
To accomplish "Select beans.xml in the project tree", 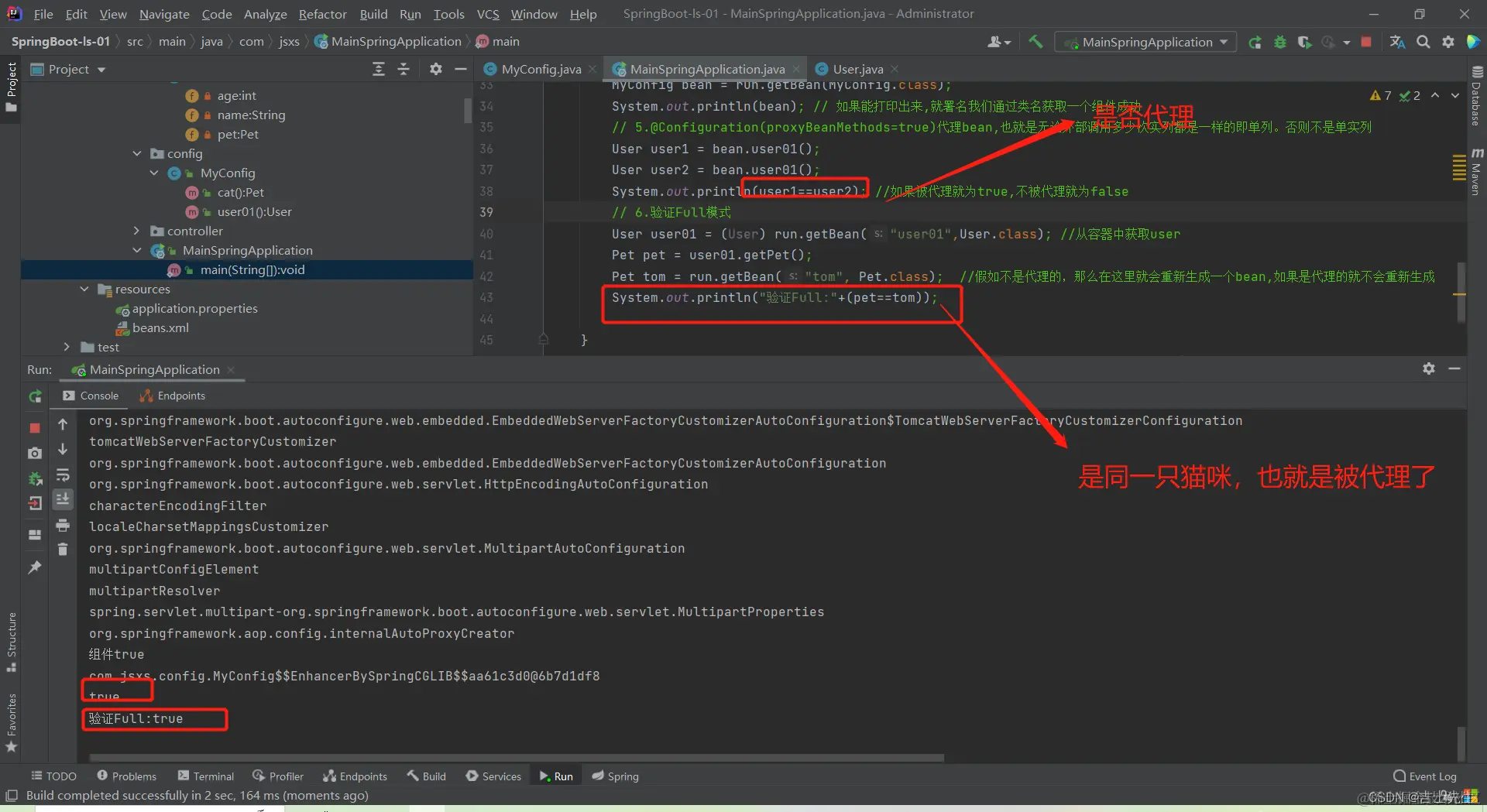I will (x=160, y=327).
